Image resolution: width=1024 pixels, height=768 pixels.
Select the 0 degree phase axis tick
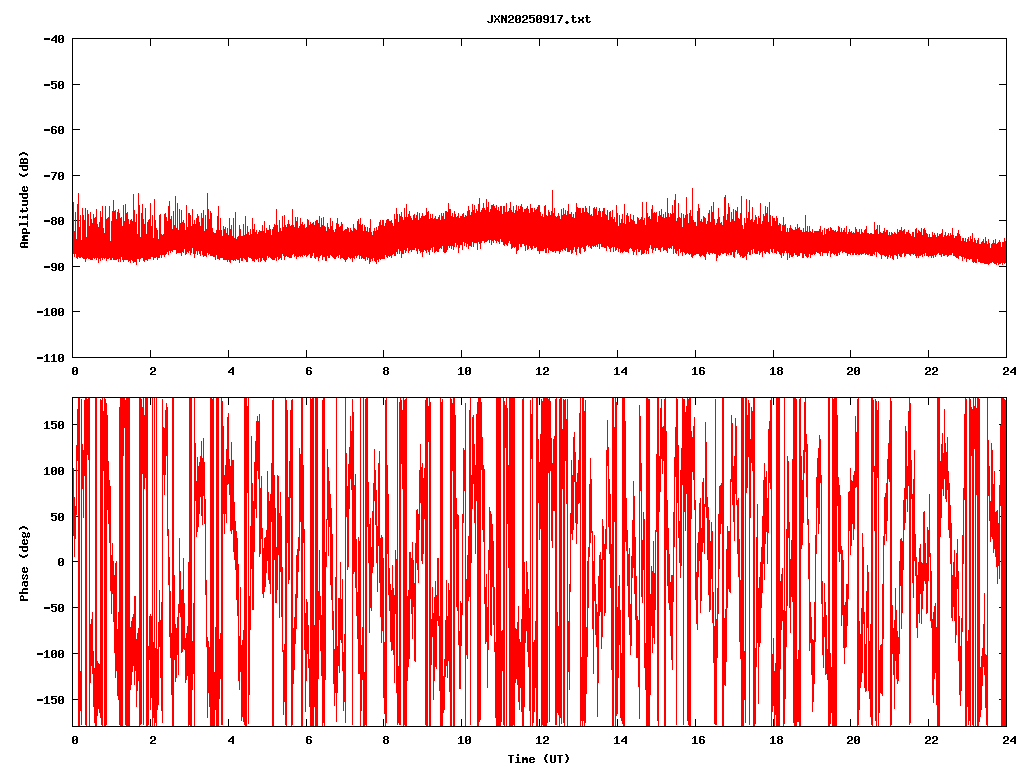(61, 562)
